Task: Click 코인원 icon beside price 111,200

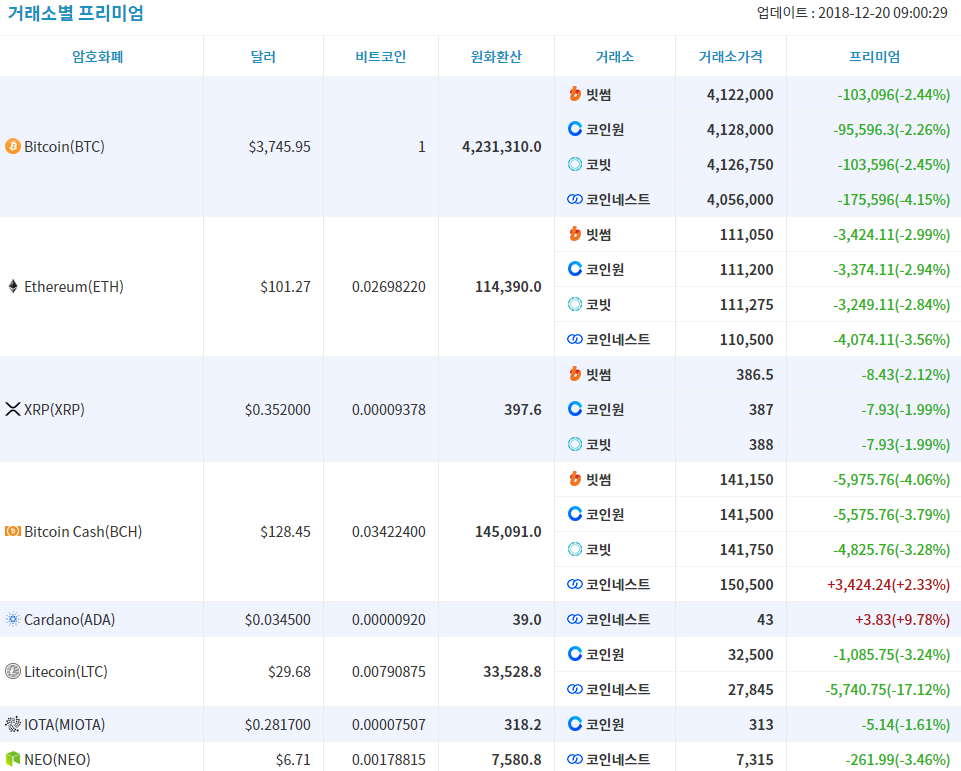Action: tap(575, 268)
